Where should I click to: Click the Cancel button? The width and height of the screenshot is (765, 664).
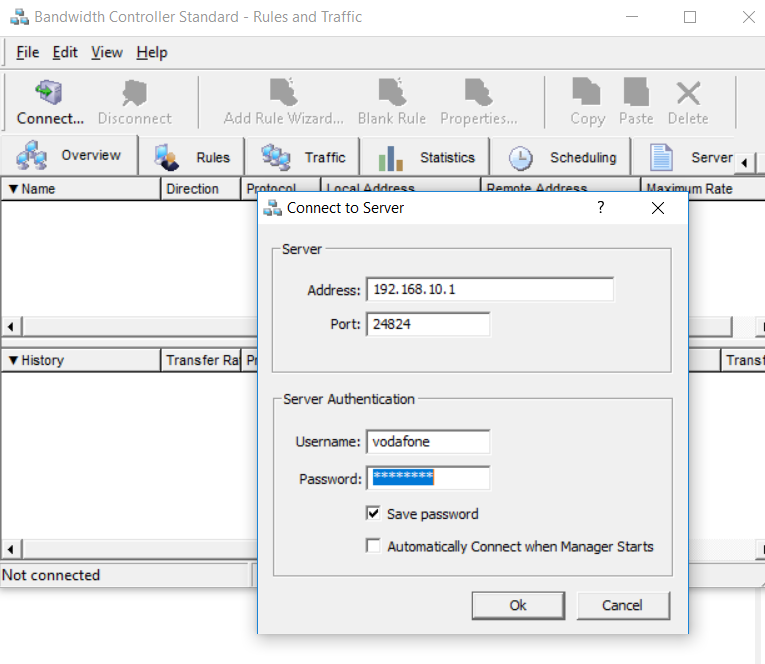click(623, 605)
